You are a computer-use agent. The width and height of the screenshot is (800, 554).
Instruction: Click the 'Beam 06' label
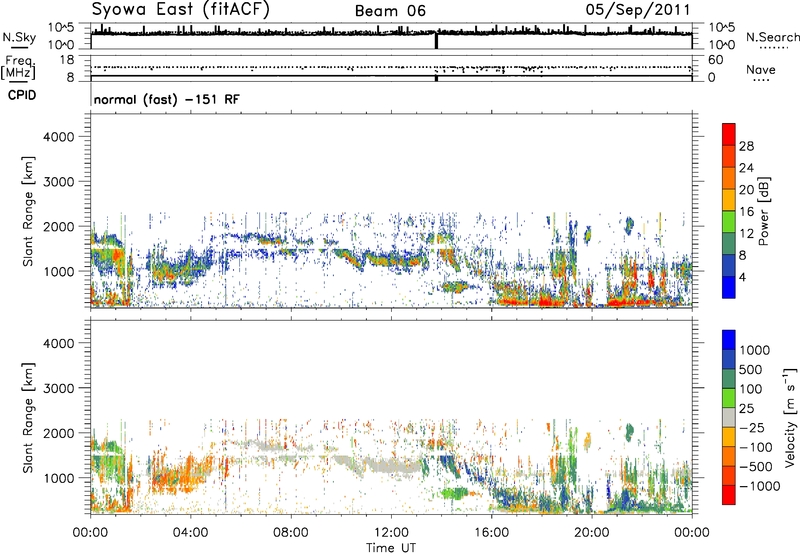coord(390,11)
